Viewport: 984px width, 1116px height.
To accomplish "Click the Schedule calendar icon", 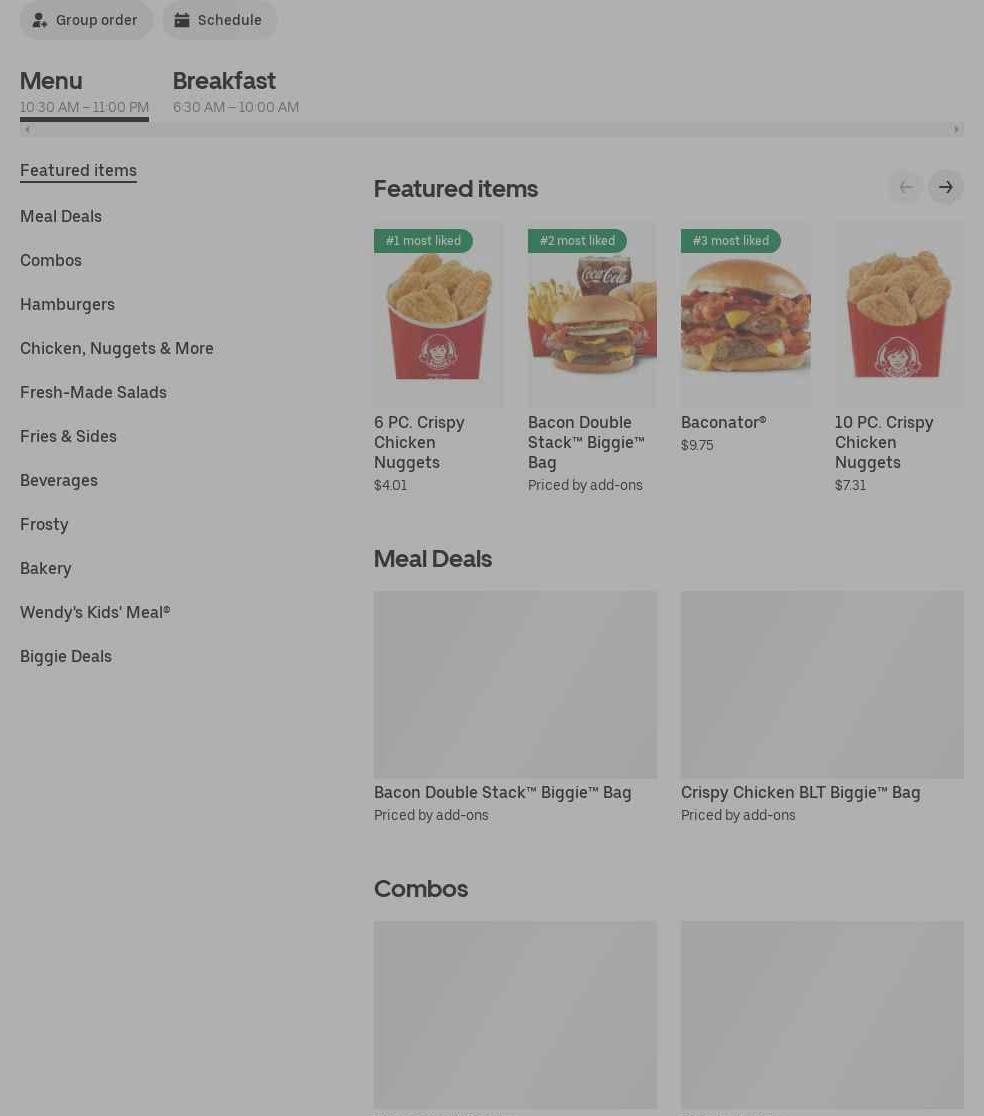I will pos(182,20).
